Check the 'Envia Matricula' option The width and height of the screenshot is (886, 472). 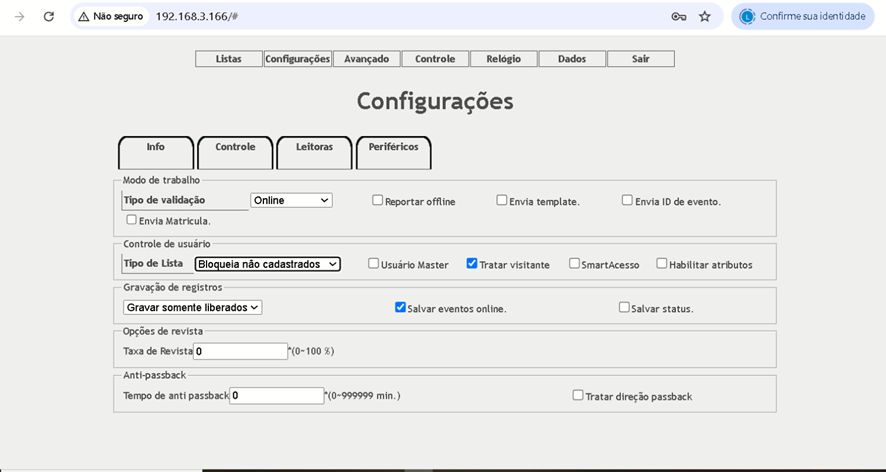132,220
